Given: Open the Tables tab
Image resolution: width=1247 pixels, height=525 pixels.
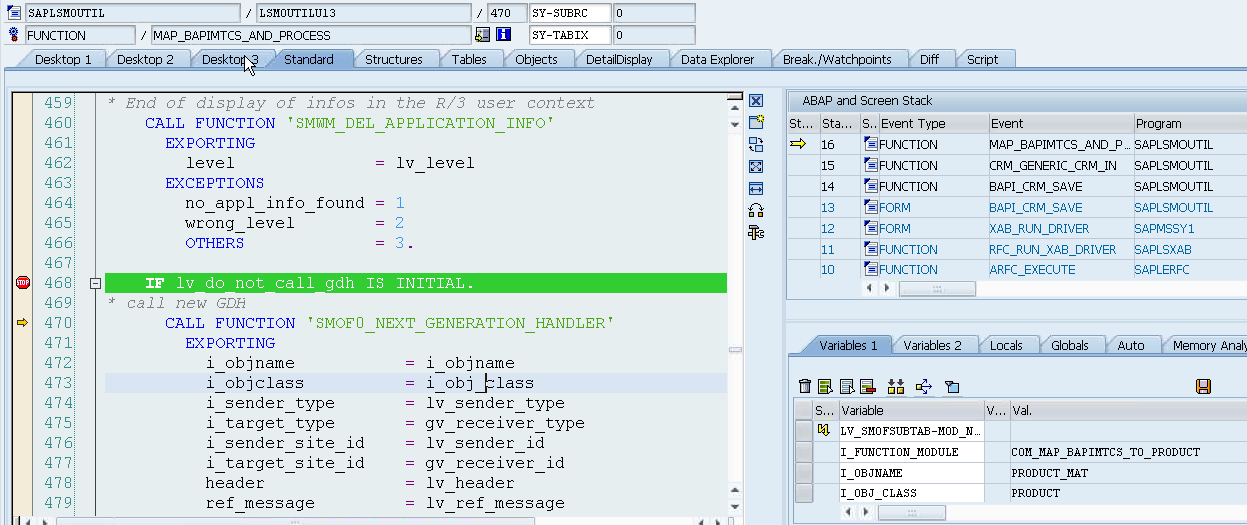Looking at the screenshot, I should coord(469,59).
